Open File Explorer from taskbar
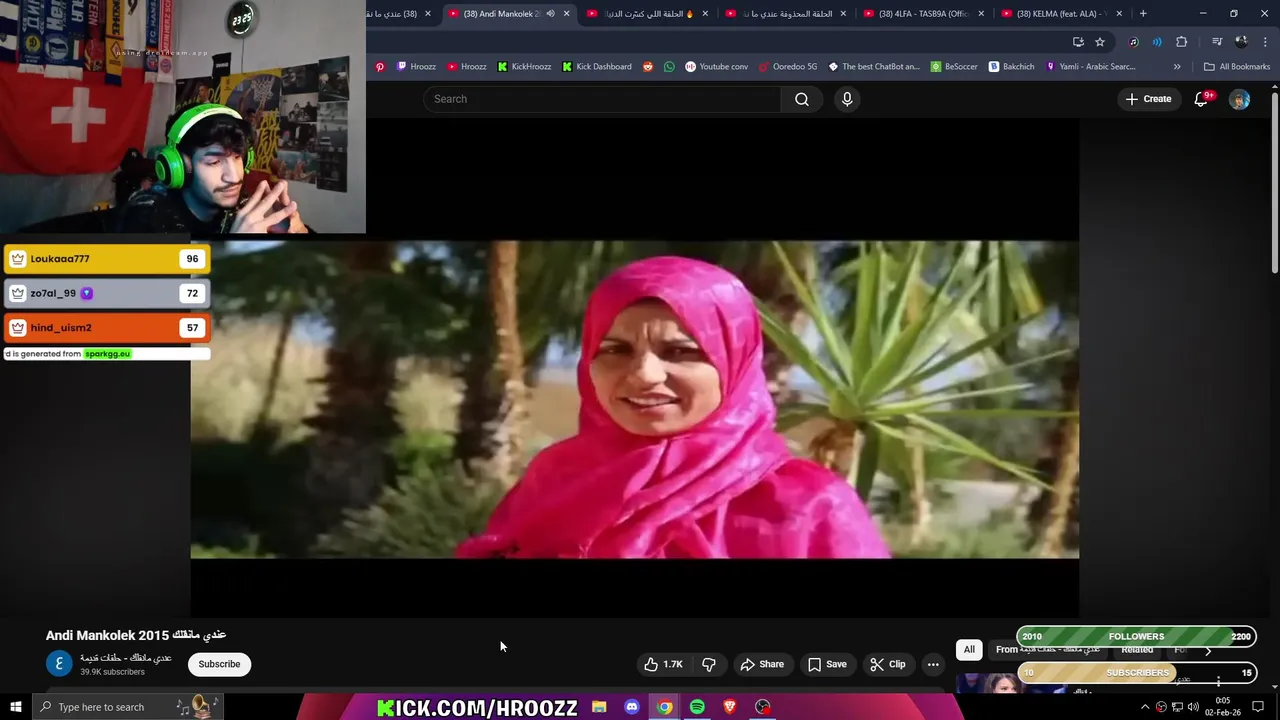Image resolution: width=1280 pixels, height=720 pixels. coord(599,707)
